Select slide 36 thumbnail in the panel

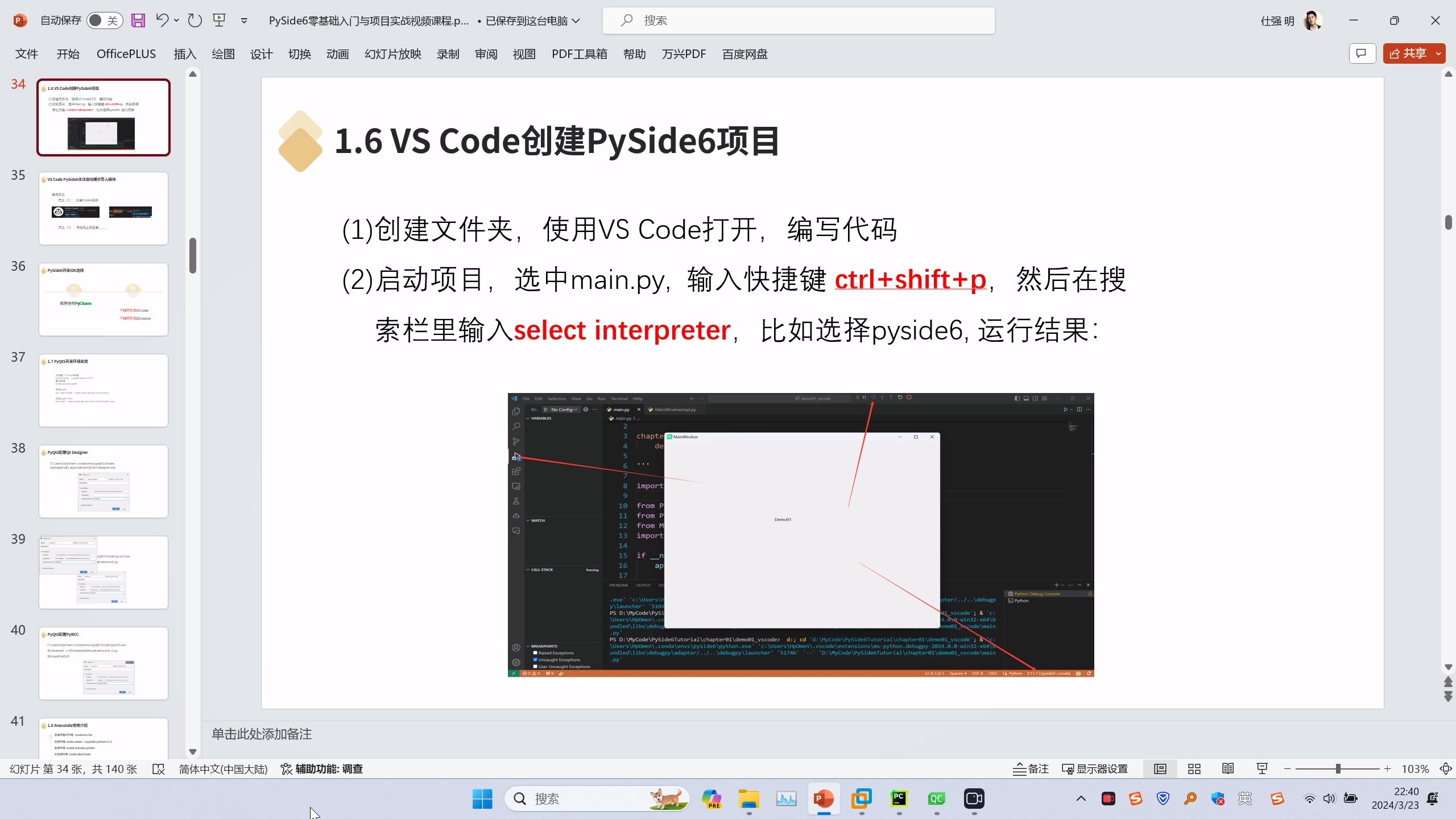104,299
